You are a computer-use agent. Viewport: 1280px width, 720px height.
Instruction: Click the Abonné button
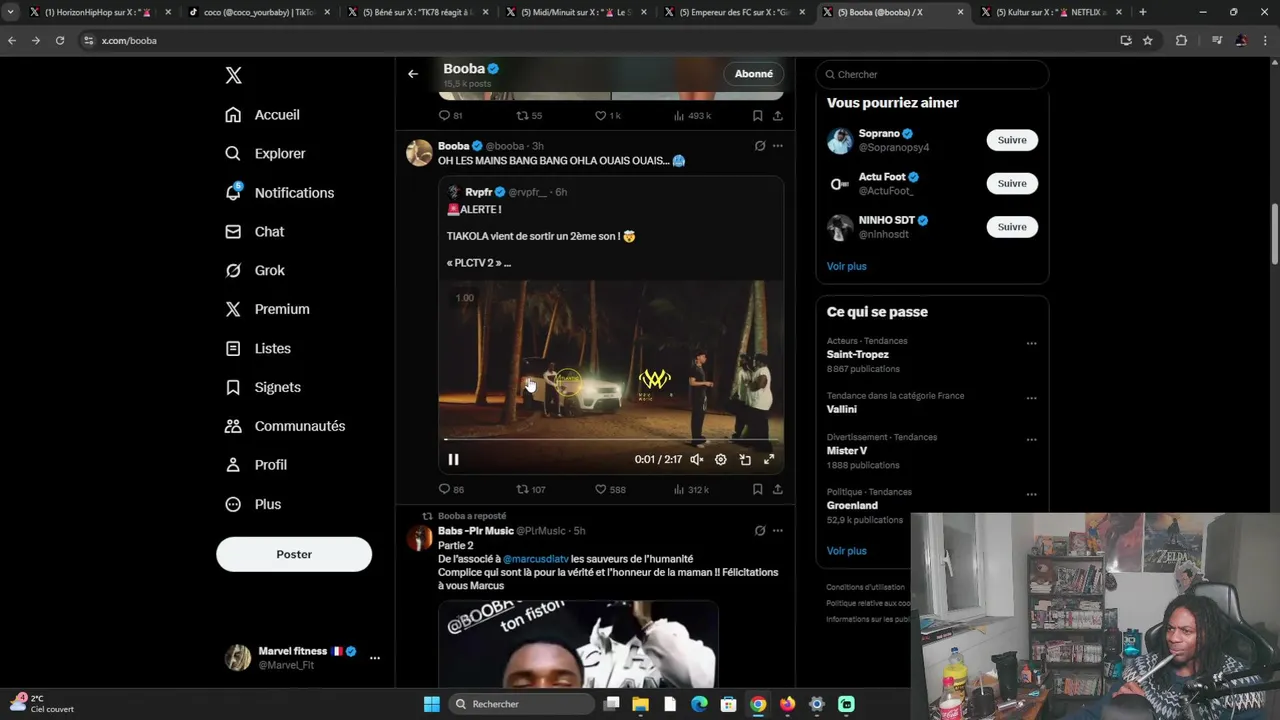[x=753, y=74]
